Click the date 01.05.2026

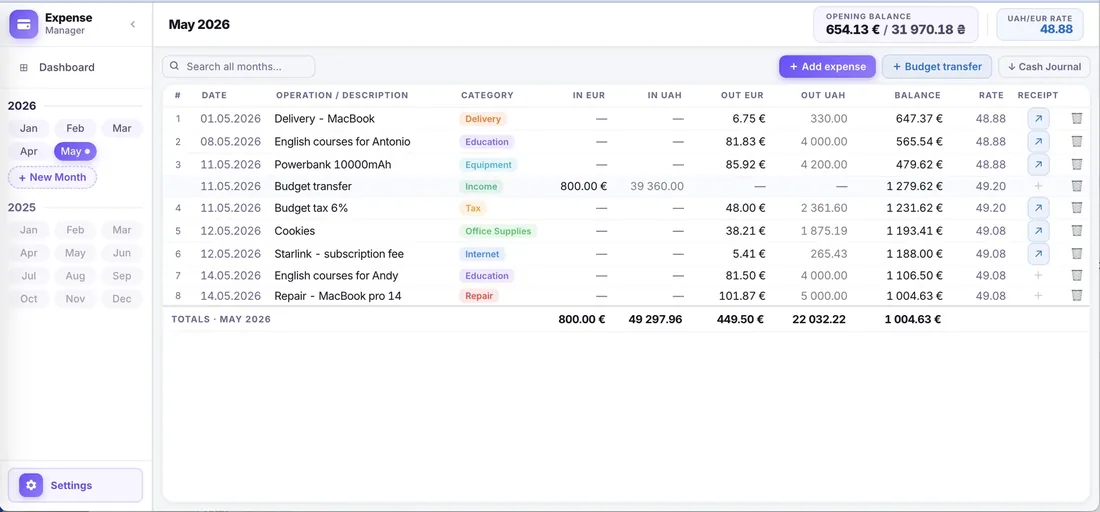[230, 119]
